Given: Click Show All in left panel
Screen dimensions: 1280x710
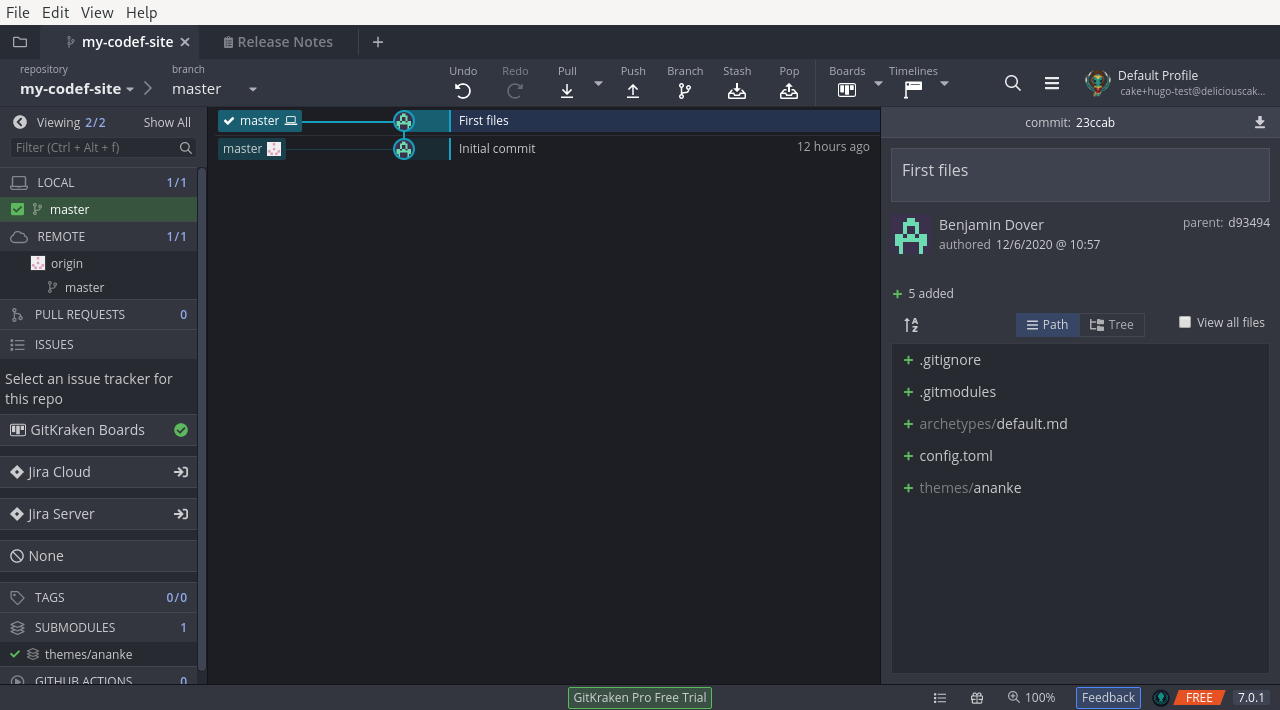Looking at the screenshot, I should 167,123.
